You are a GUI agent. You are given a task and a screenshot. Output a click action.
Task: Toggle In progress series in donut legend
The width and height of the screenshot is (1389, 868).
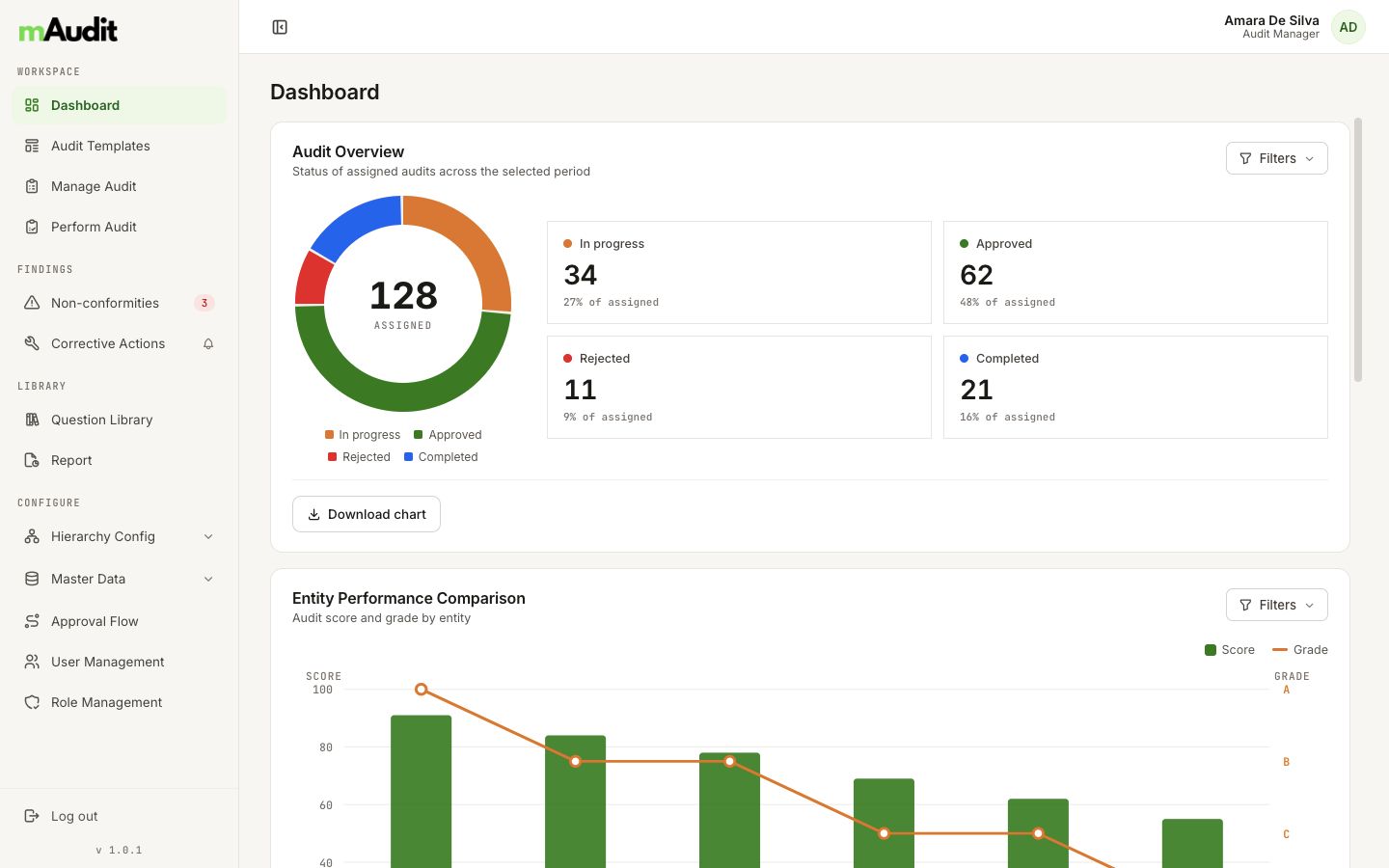pyautogui.click(x=363, y=435)
